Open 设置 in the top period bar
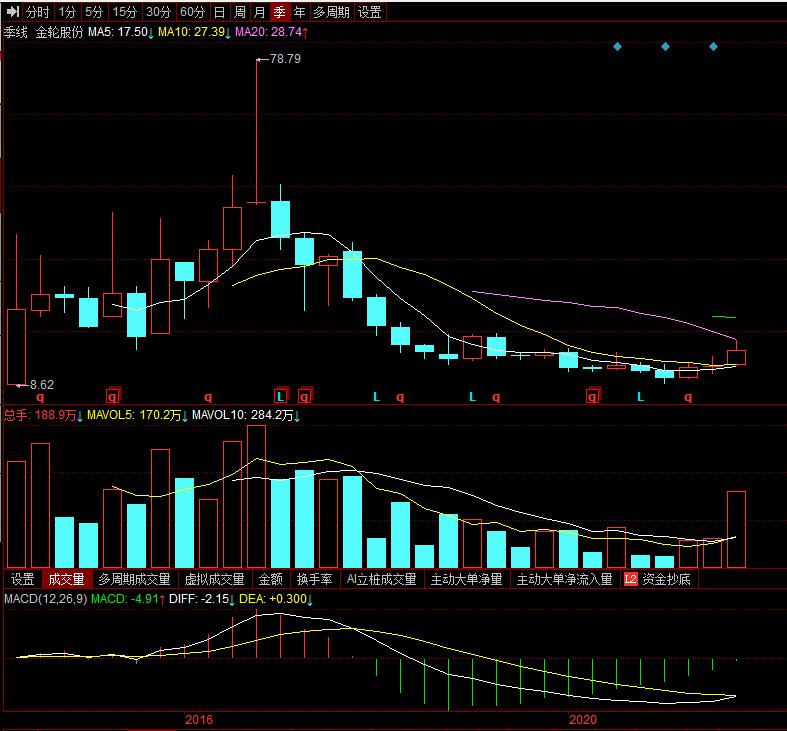 [370, 12]
